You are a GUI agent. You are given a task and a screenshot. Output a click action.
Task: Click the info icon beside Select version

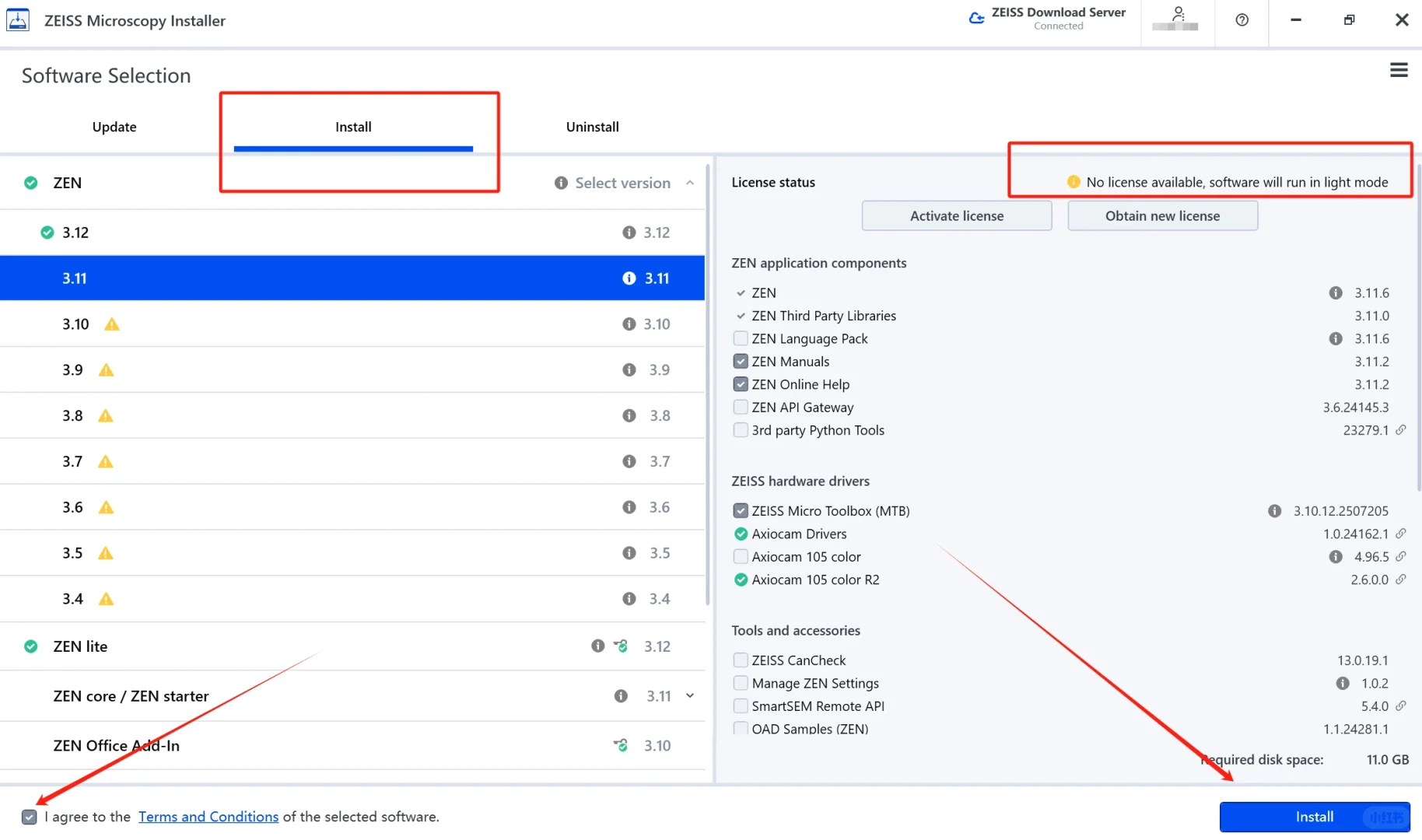coord(561,183)
